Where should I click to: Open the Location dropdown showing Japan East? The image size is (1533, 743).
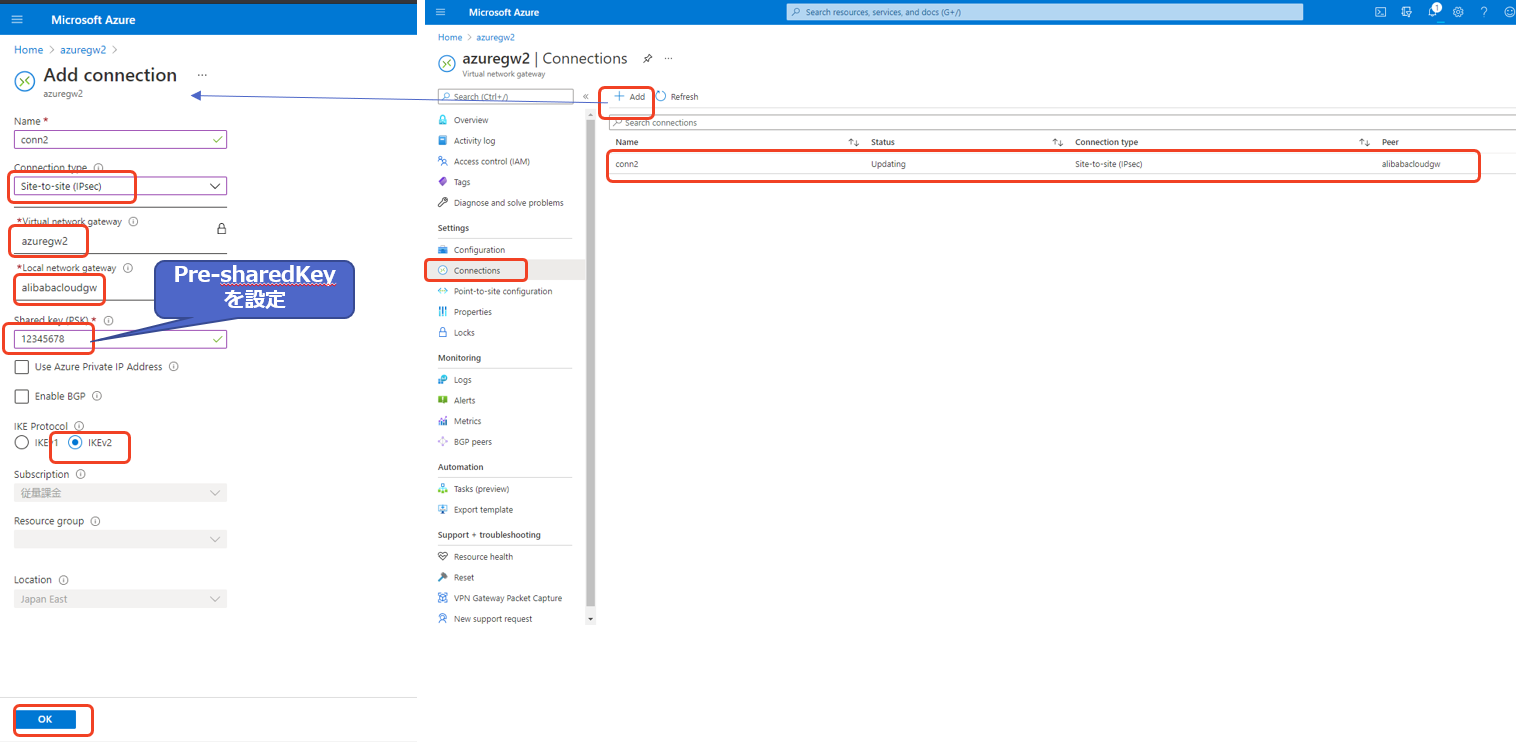[x=120, y=599]
